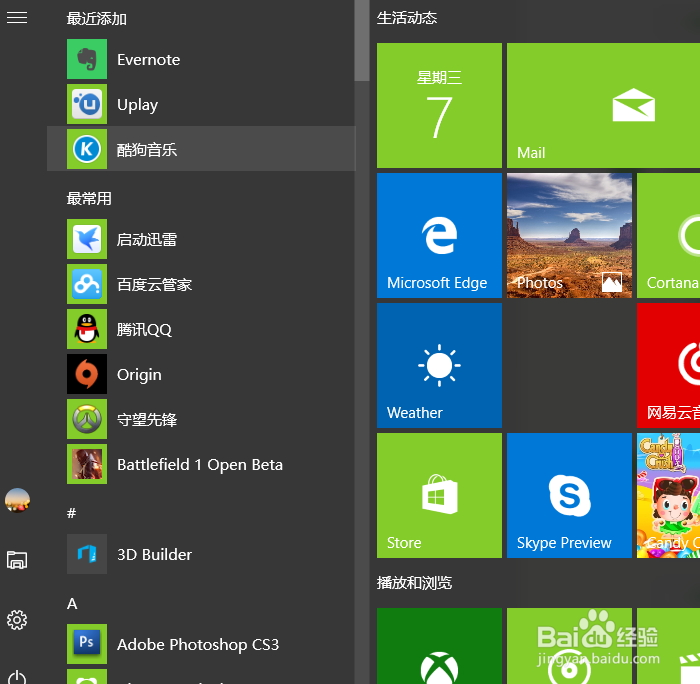Click the 生活动态 tile group title
Screen dimensions: 700x684
pyautogui.click(x=407, y=18)
